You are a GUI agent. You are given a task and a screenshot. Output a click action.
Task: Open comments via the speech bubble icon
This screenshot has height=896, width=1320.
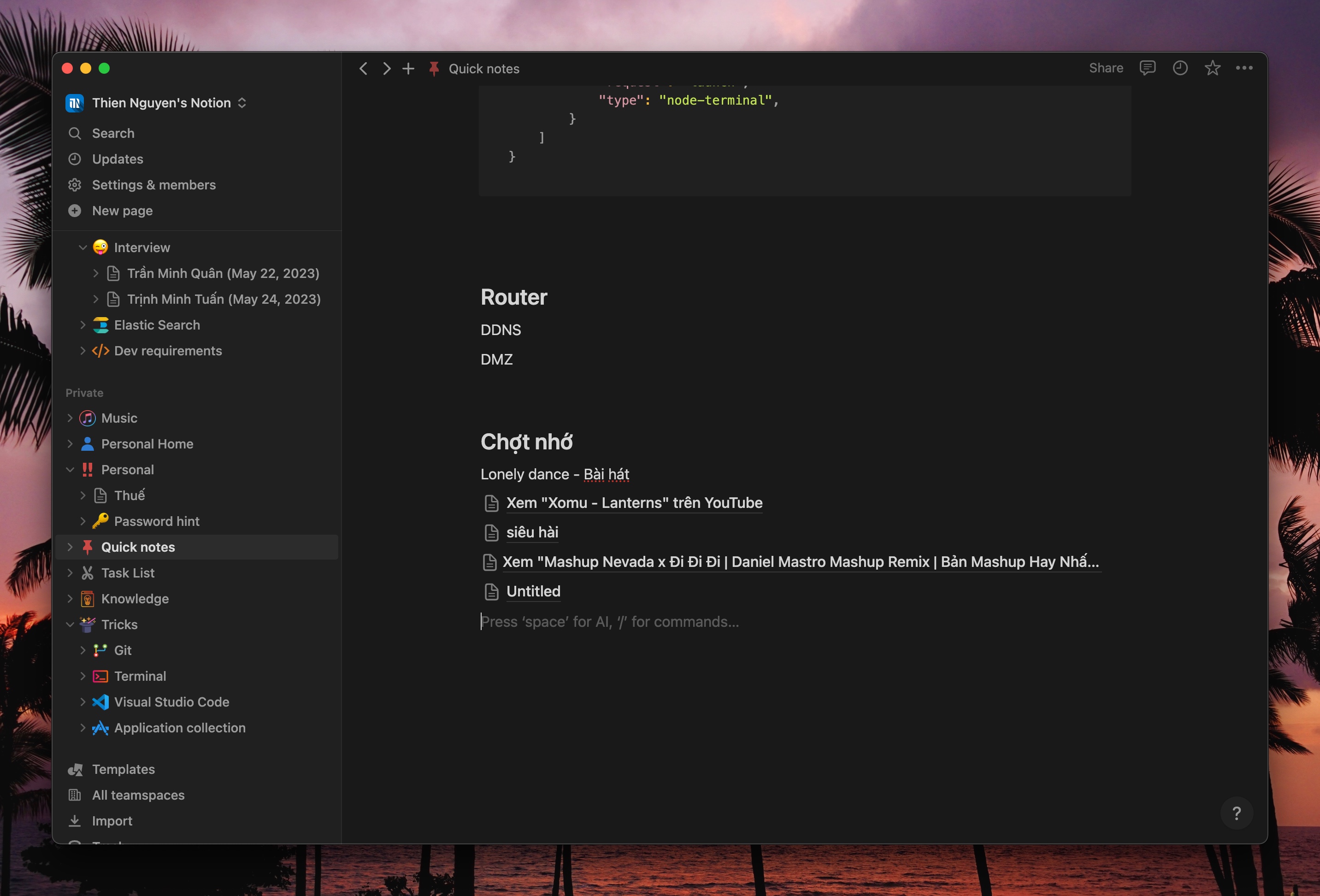click(1147, 68)
